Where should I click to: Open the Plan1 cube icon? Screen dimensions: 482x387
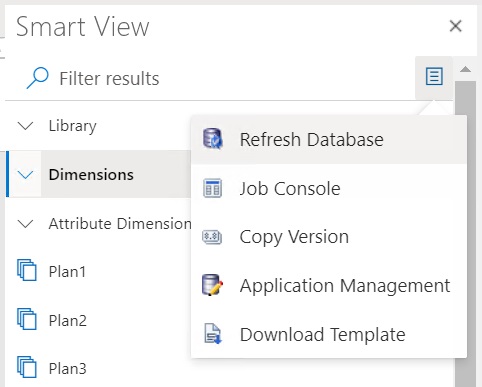point(27,270)
